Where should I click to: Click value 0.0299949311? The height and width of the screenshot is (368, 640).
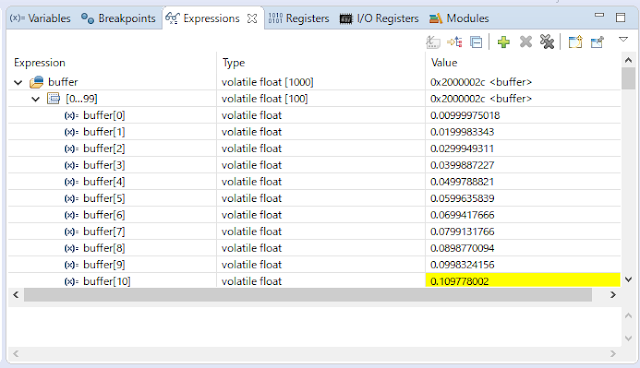click(x=462, y=149)
